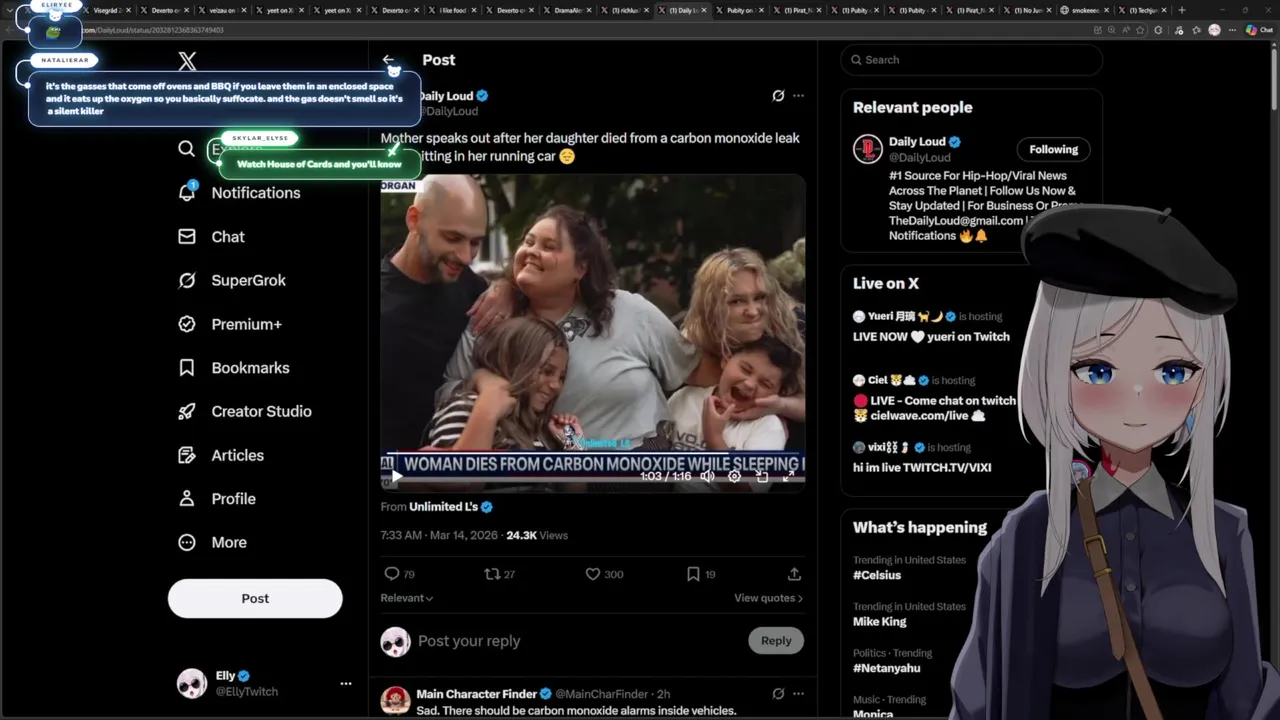Click the reply icon with 79 replies
Image resolution: width=1280 pixels, height=720 pixels.
[x=392, y=574]
